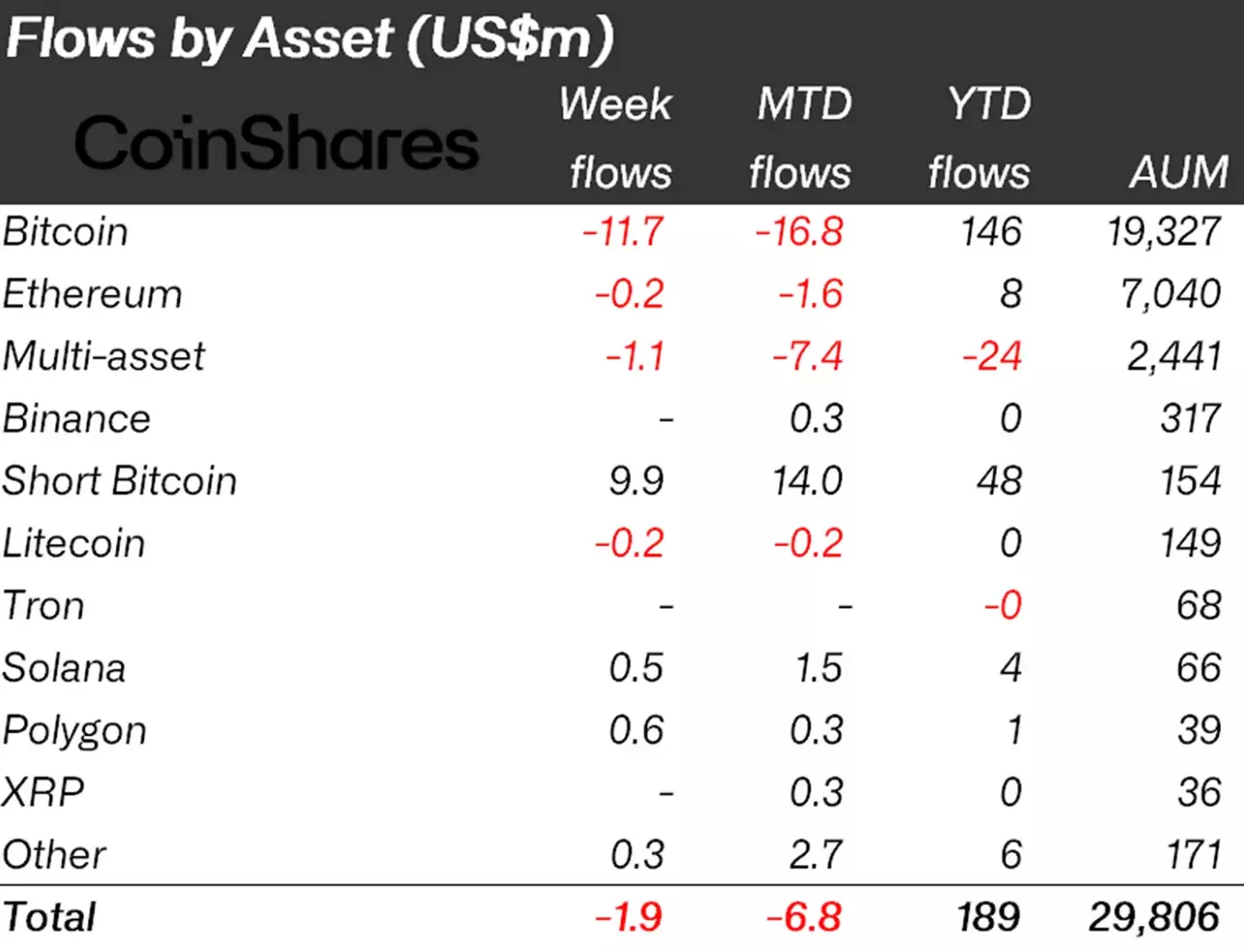Click the Bitcoin row label

66,232
